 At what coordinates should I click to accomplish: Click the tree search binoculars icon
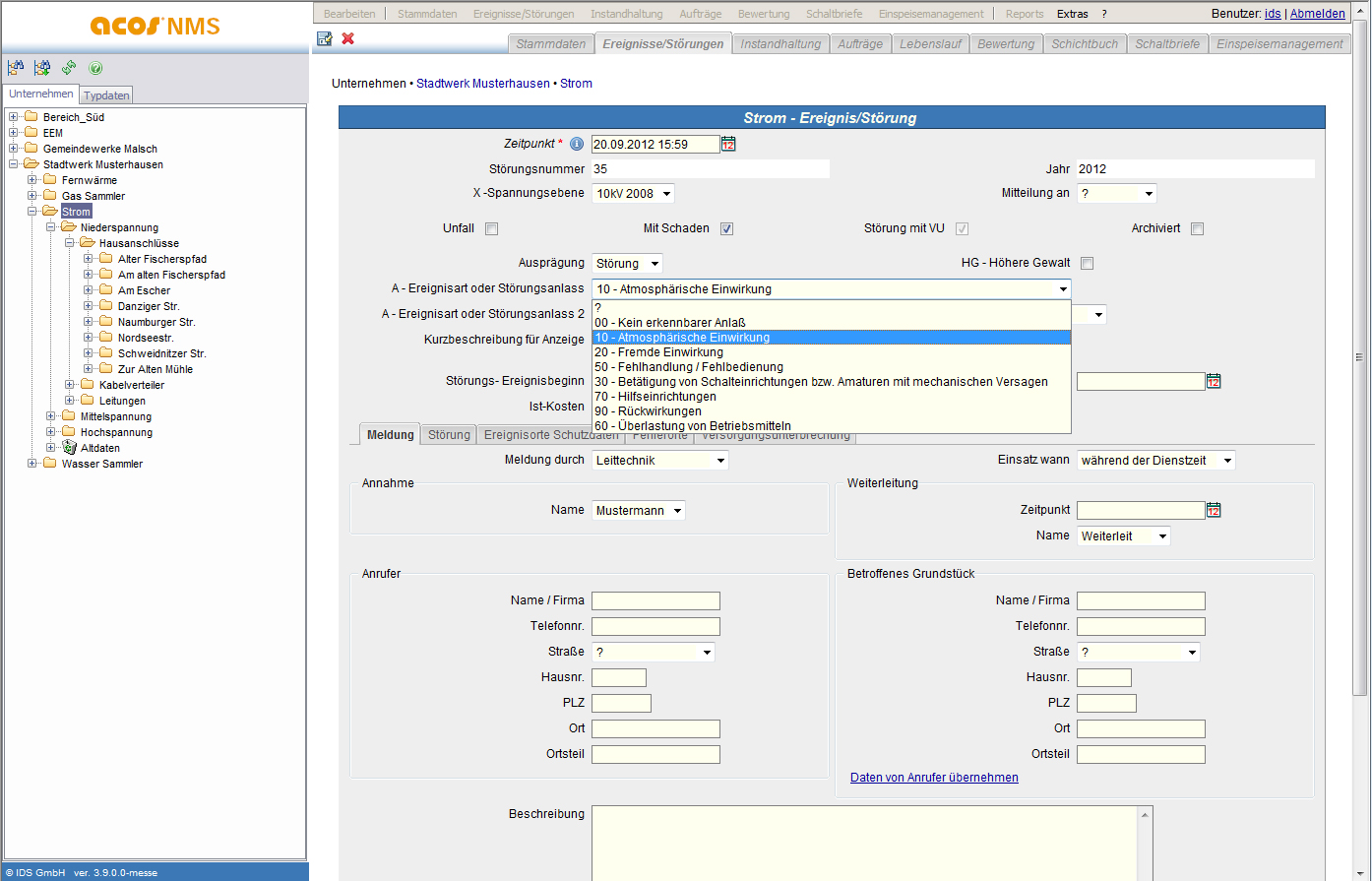click(x=16, y=68)
